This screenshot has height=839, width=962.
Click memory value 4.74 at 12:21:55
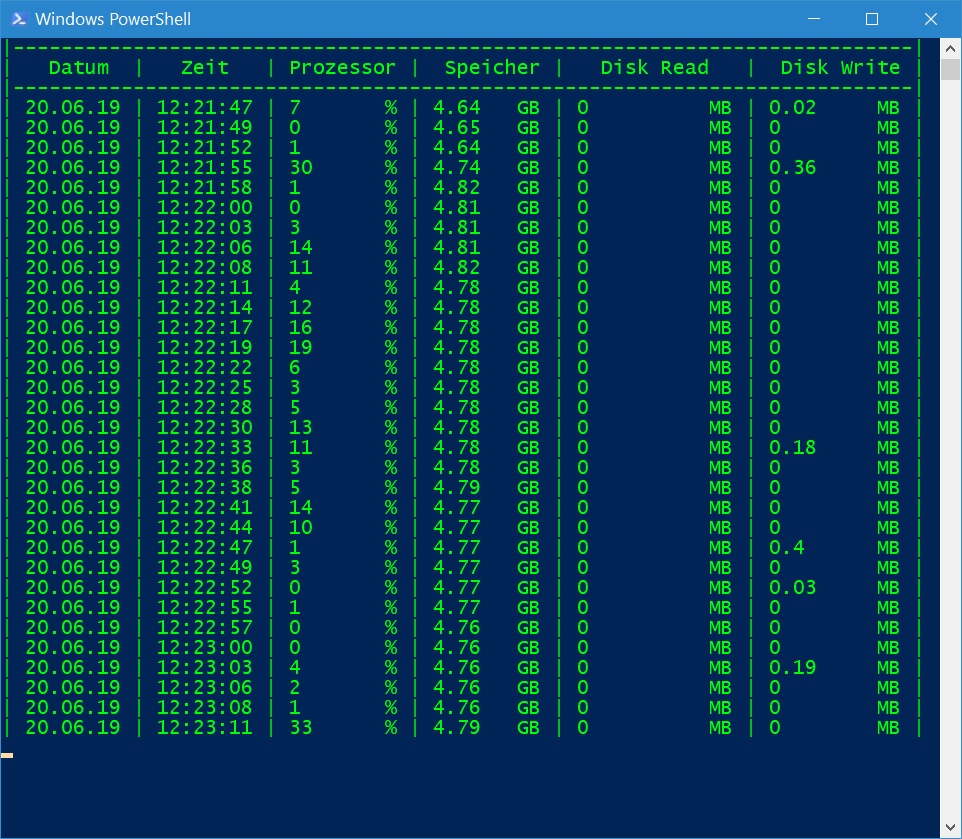(x=456, y=167)
